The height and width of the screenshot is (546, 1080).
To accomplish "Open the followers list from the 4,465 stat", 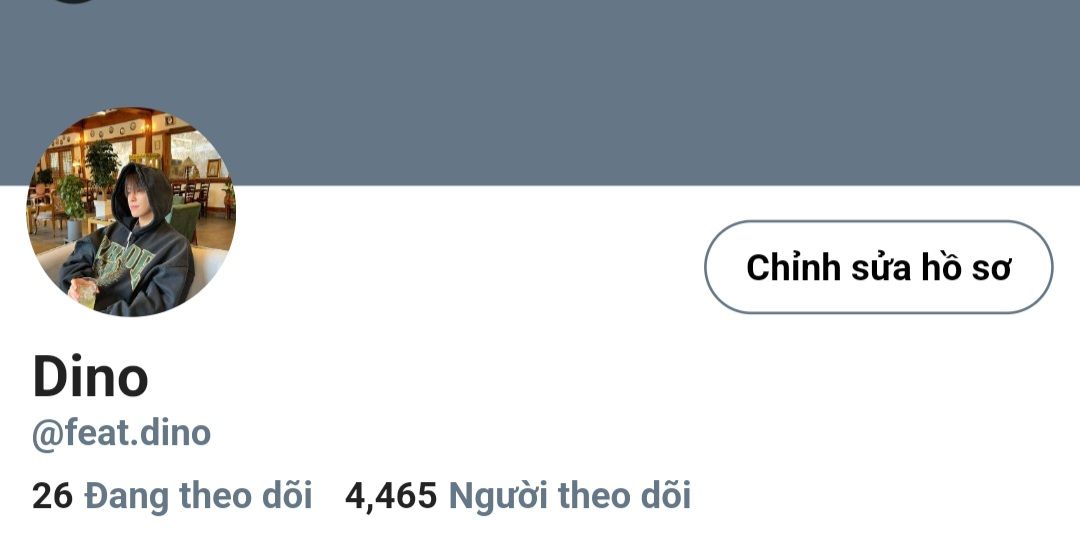I will 518,496.
